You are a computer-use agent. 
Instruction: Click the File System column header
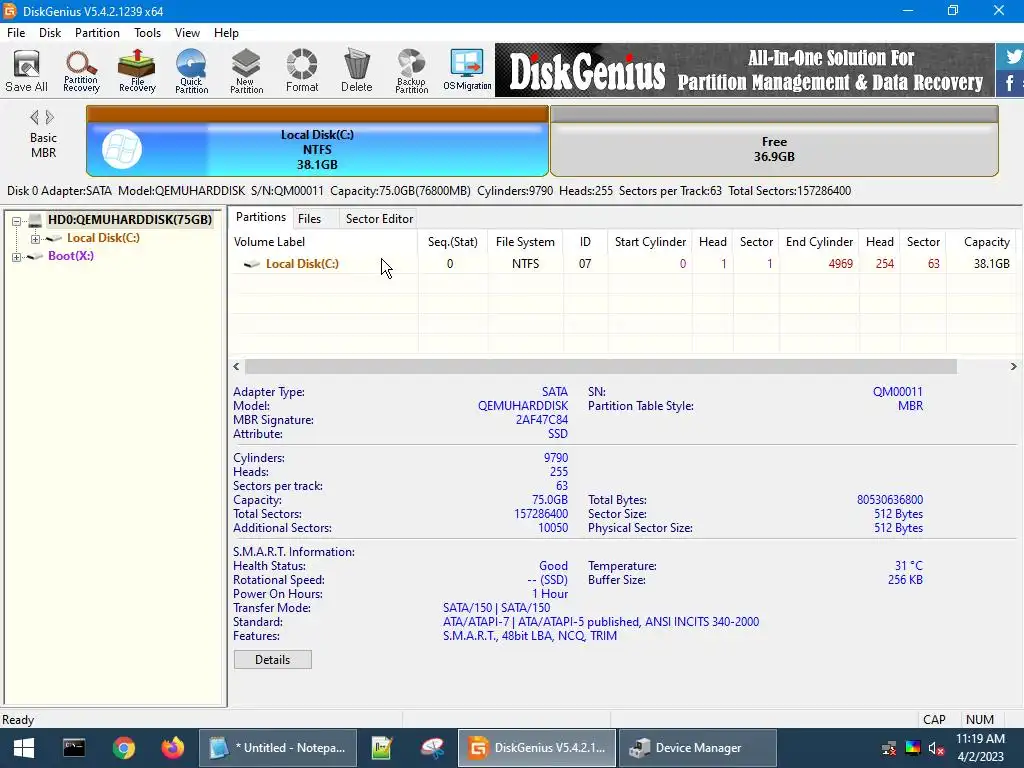525,242
